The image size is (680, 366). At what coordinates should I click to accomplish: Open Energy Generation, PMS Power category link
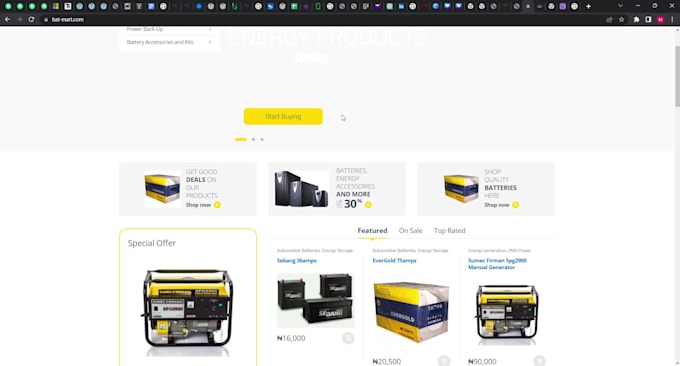click(500, 251)
